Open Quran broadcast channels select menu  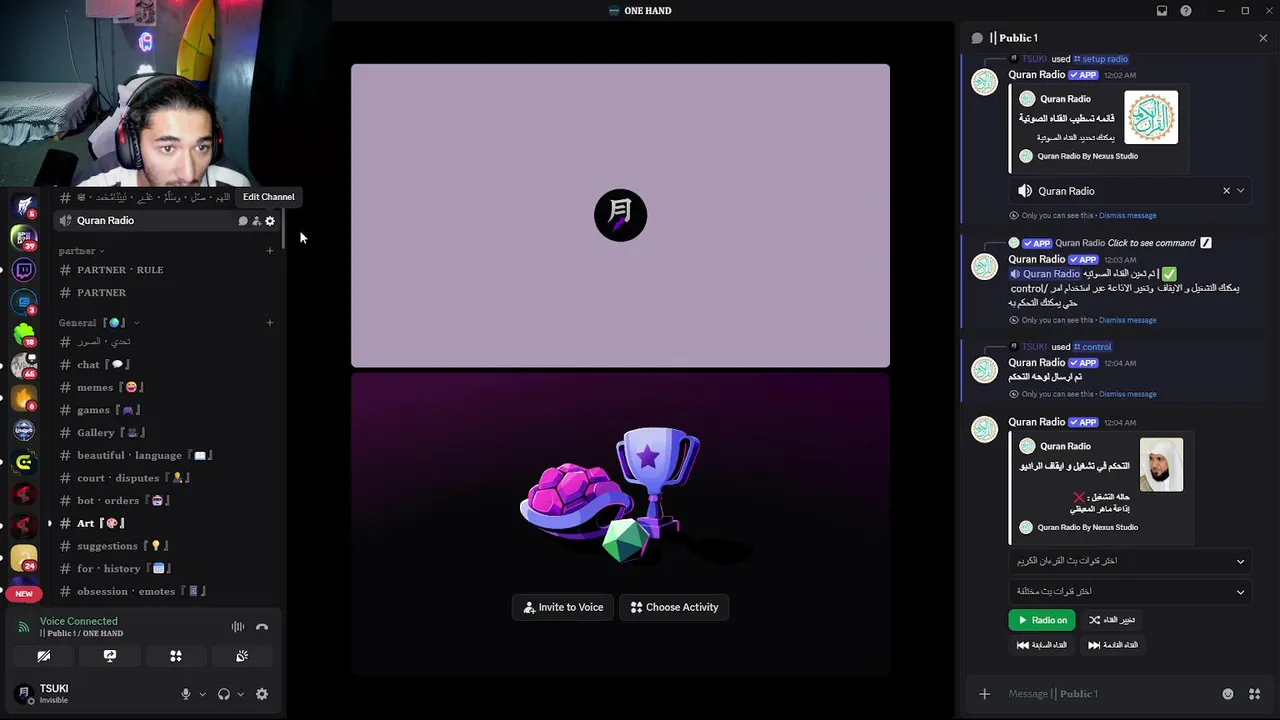click(1130, 561)
